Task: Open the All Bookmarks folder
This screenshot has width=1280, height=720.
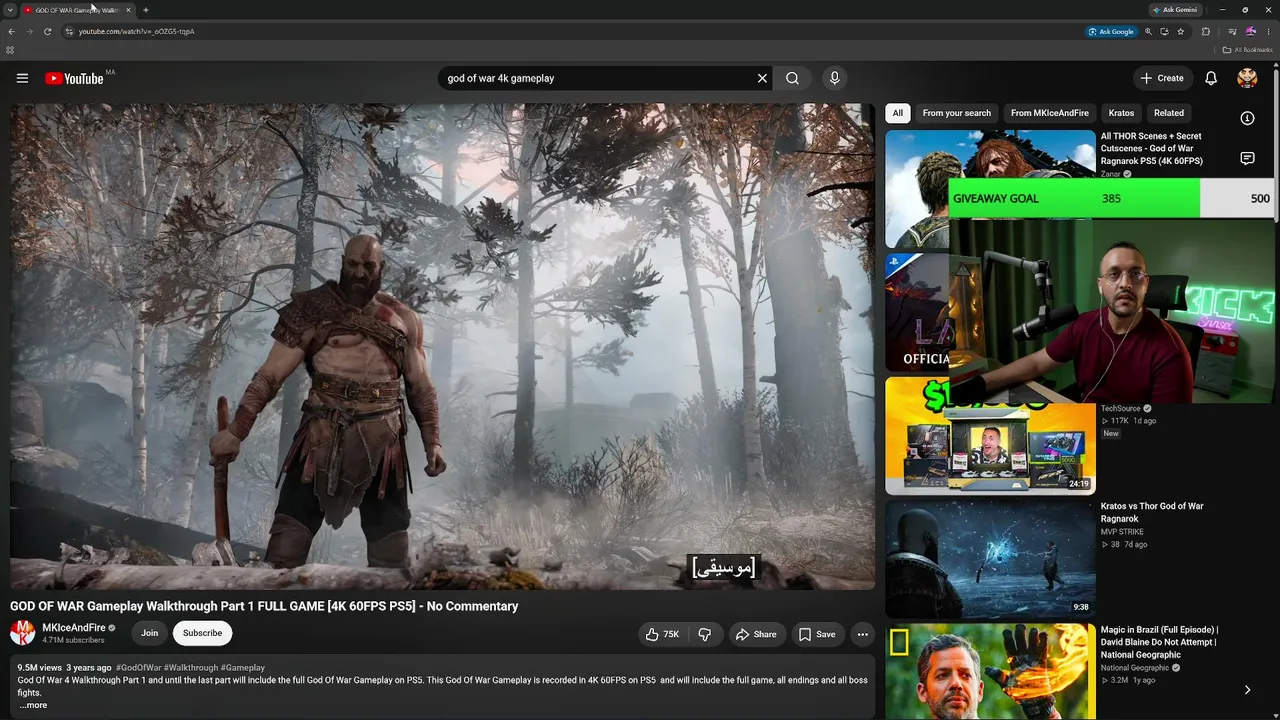Action: pyautogui.click(x=1249, y=50)
